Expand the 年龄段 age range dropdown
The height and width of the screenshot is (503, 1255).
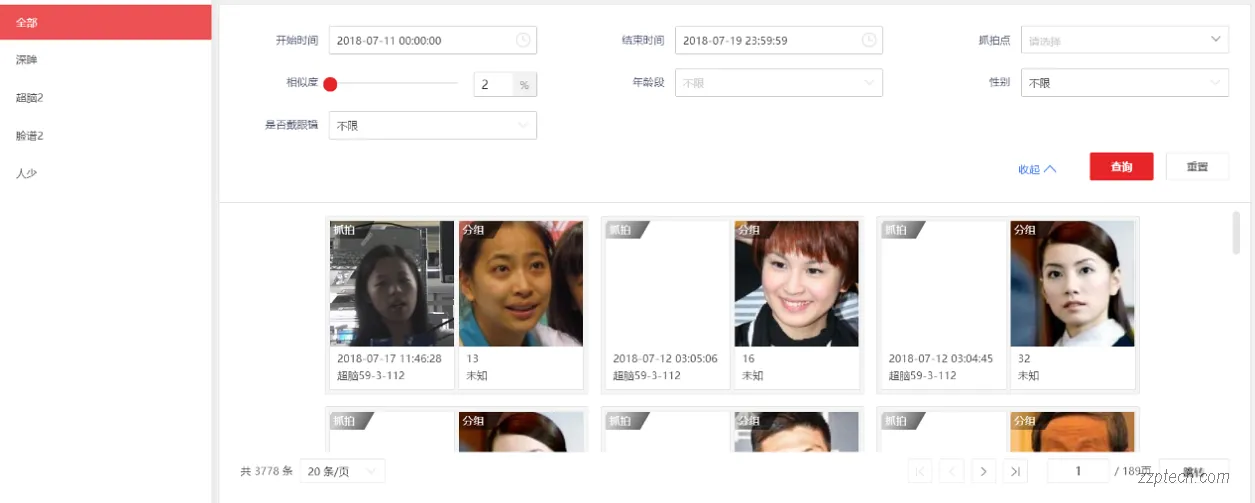pyautogui.click(x=779, y=83)
